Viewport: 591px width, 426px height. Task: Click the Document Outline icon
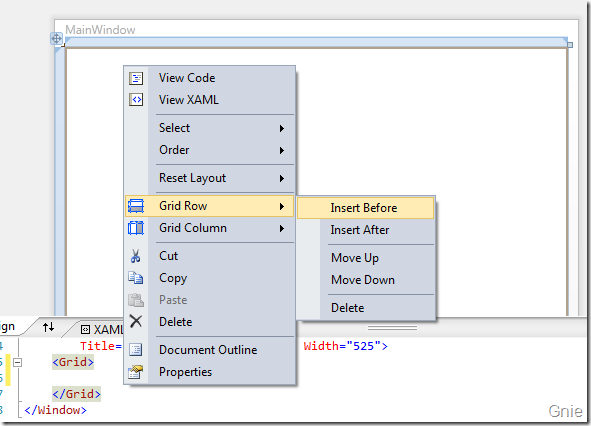(136, 349)
